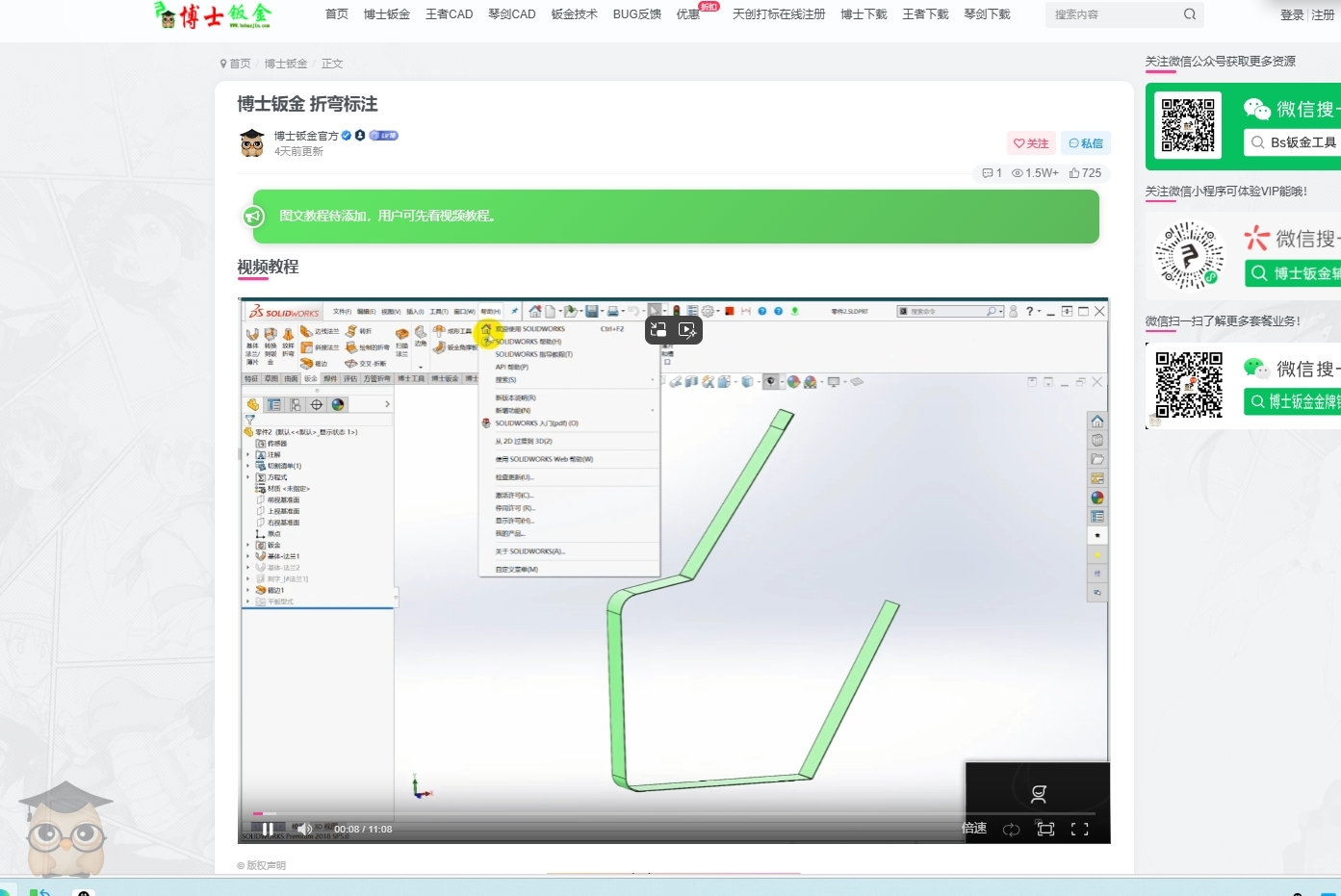Select SOLIDWORKS 指导教程(T) menu entry
Viewport: 1341px width, 896px height.
click(534, 354)
